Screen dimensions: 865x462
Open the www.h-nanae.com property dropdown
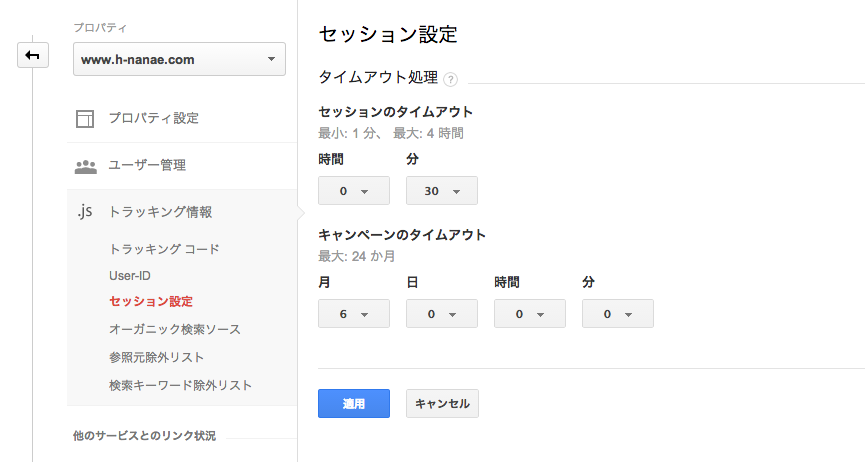[179, 59]
